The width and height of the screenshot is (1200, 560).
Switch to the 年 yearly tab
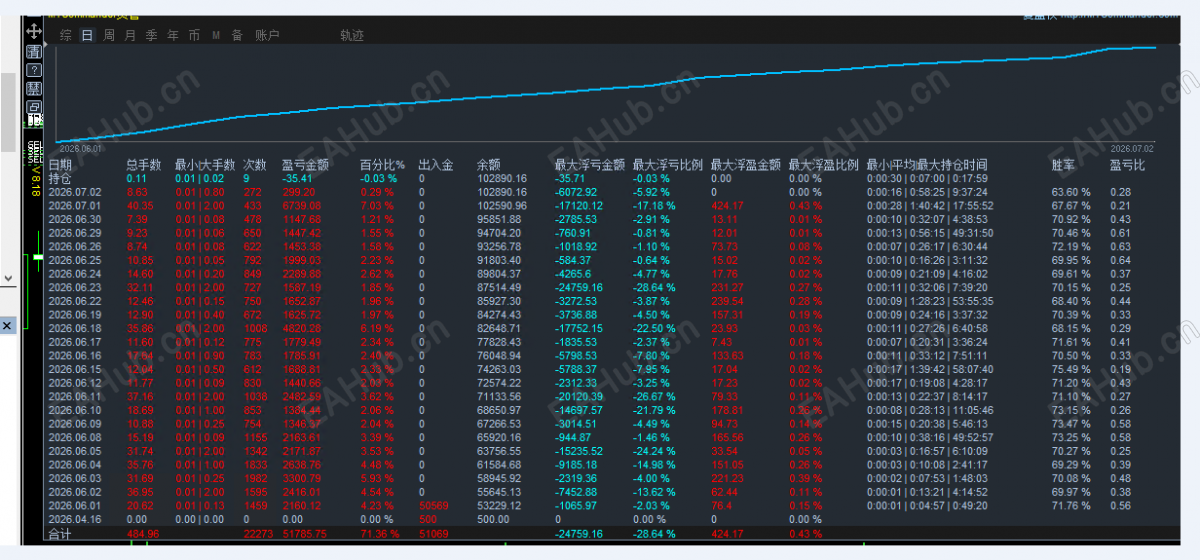tap(173, 35)
